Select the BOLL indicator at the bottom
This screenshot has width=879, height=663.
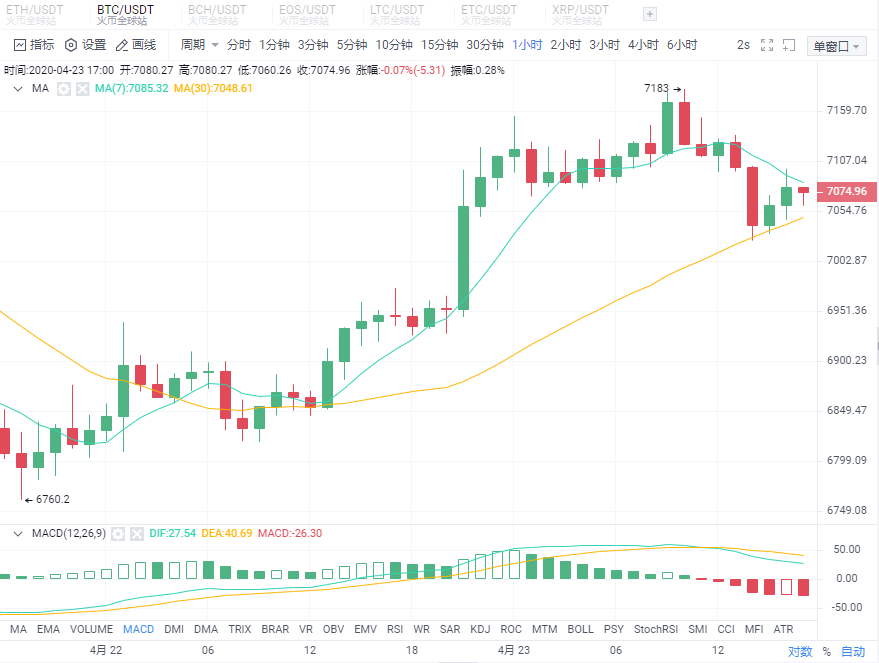pos(579,629)
